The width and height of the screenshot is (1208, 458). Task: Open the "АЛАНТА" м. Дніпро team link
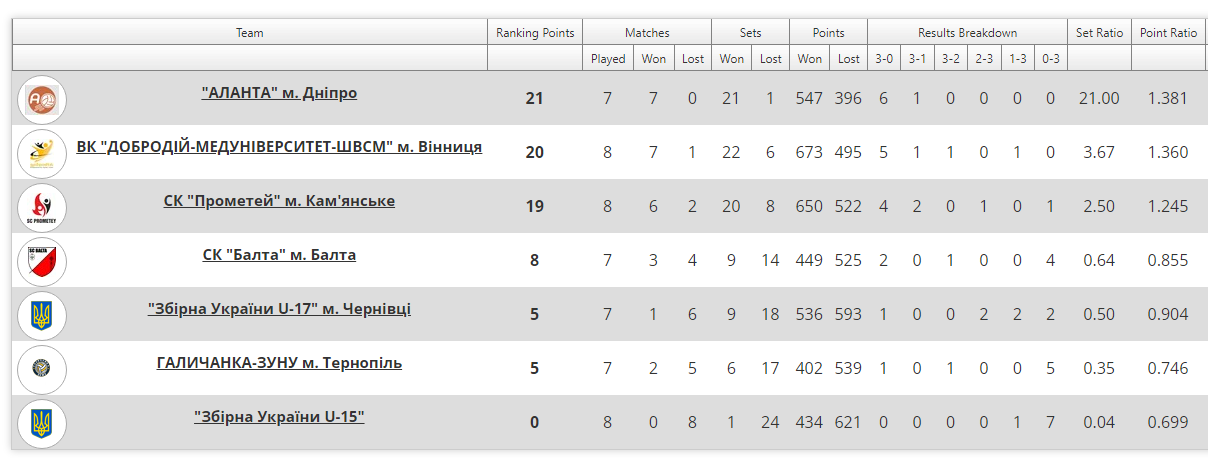(279, 93)
